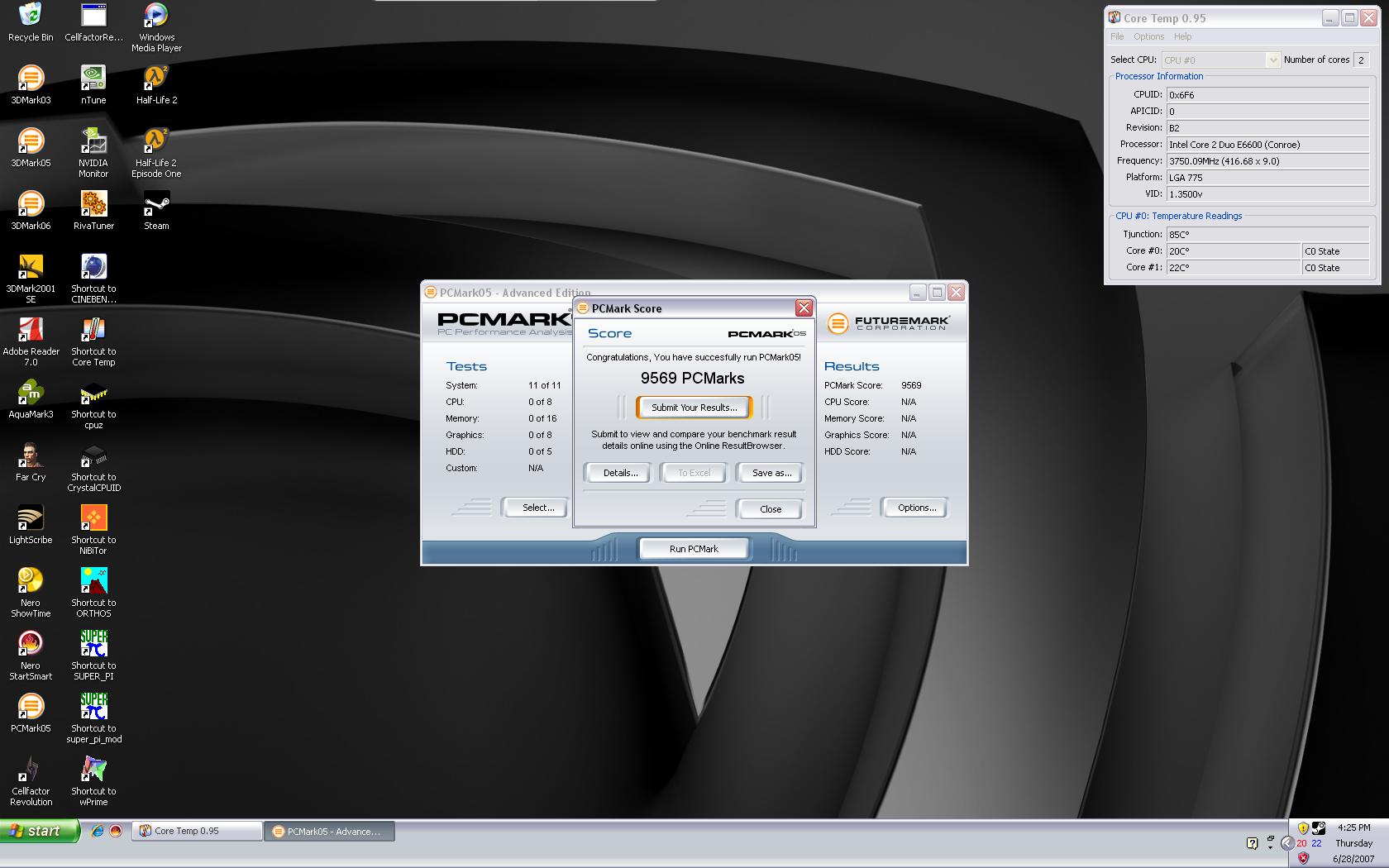The width and height of the screenshot is (1389, 868).
Task: Open the Recycle Bin desktop icon
Action: click(31, 21)
